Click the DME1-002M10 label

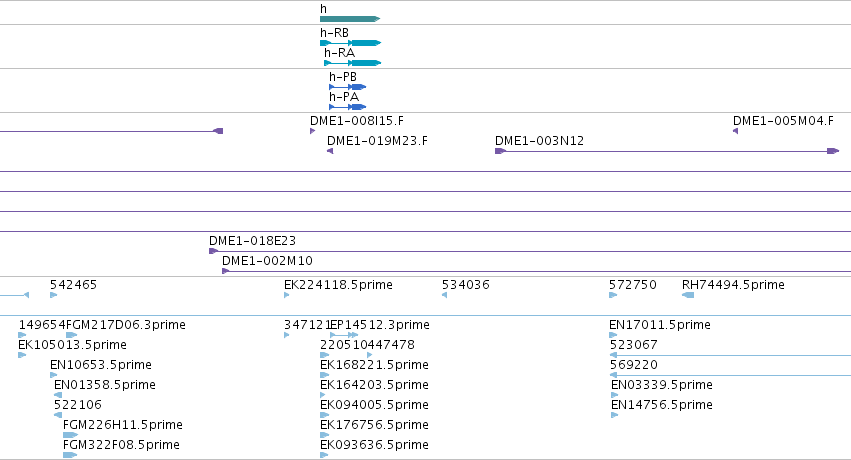[268, 261]
